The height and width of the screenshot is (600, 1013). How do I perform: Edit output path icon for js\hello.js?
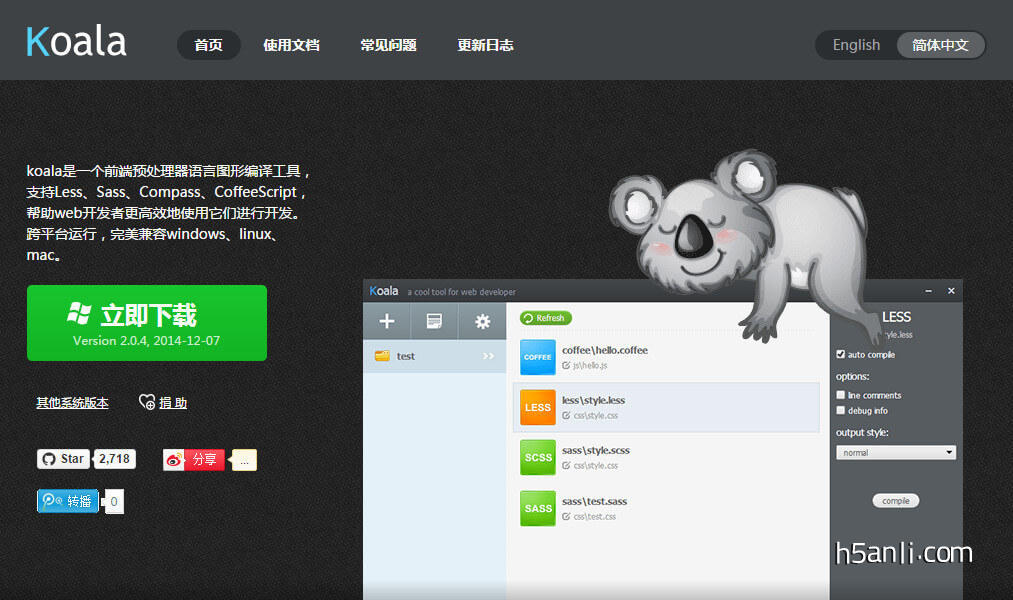[x=566, y=366]
